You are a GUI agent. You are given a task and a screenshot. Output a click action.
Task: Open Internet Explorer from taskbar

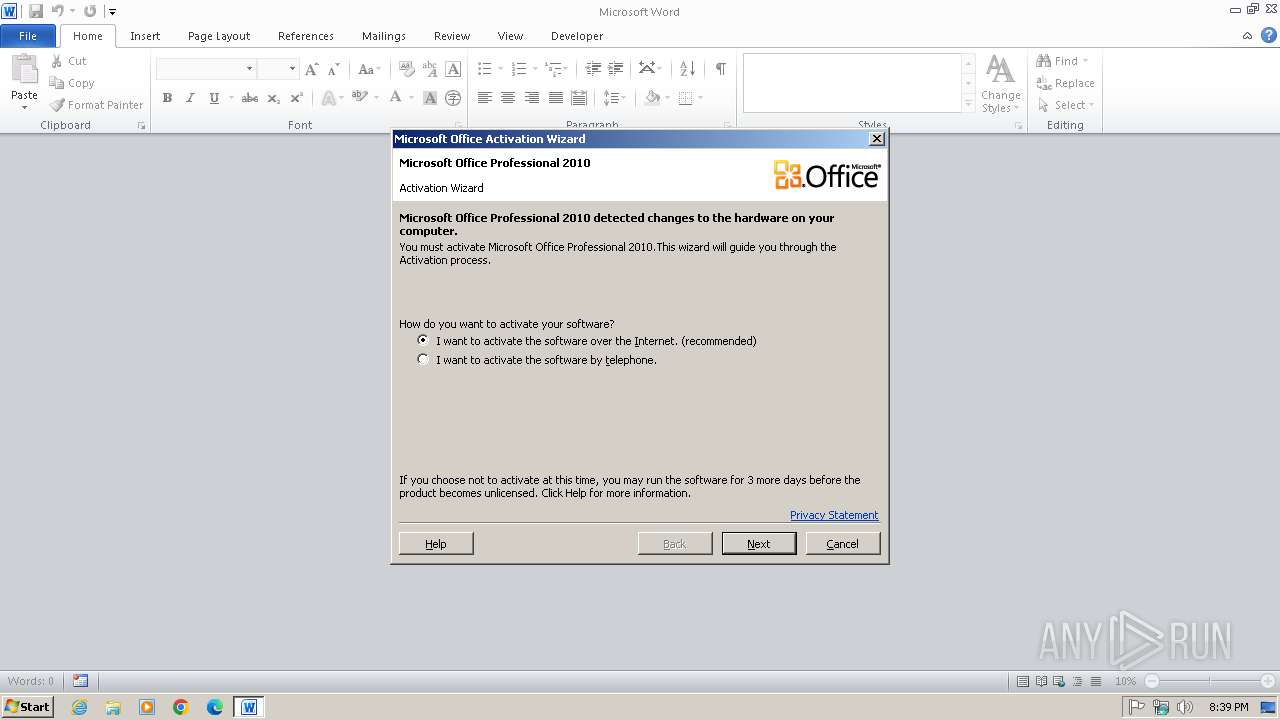tap(79, 707)
